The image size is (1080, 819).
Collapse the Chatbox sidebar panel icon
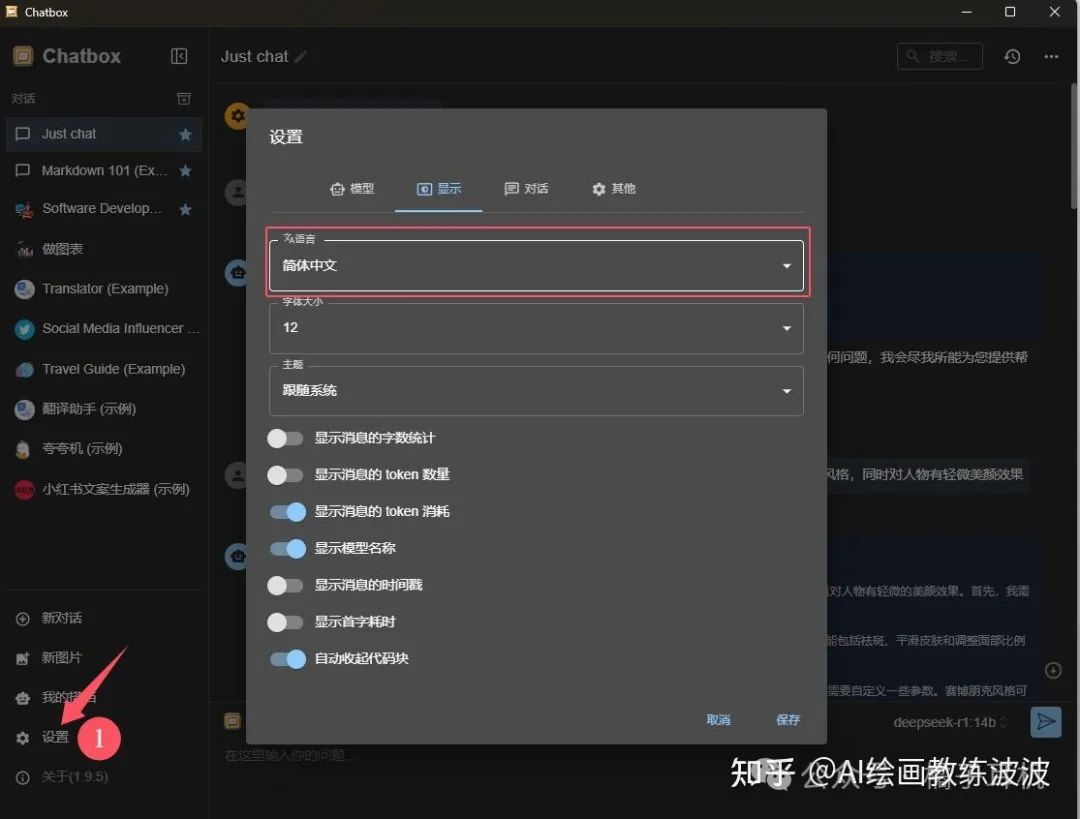click(x=179, y=56)
